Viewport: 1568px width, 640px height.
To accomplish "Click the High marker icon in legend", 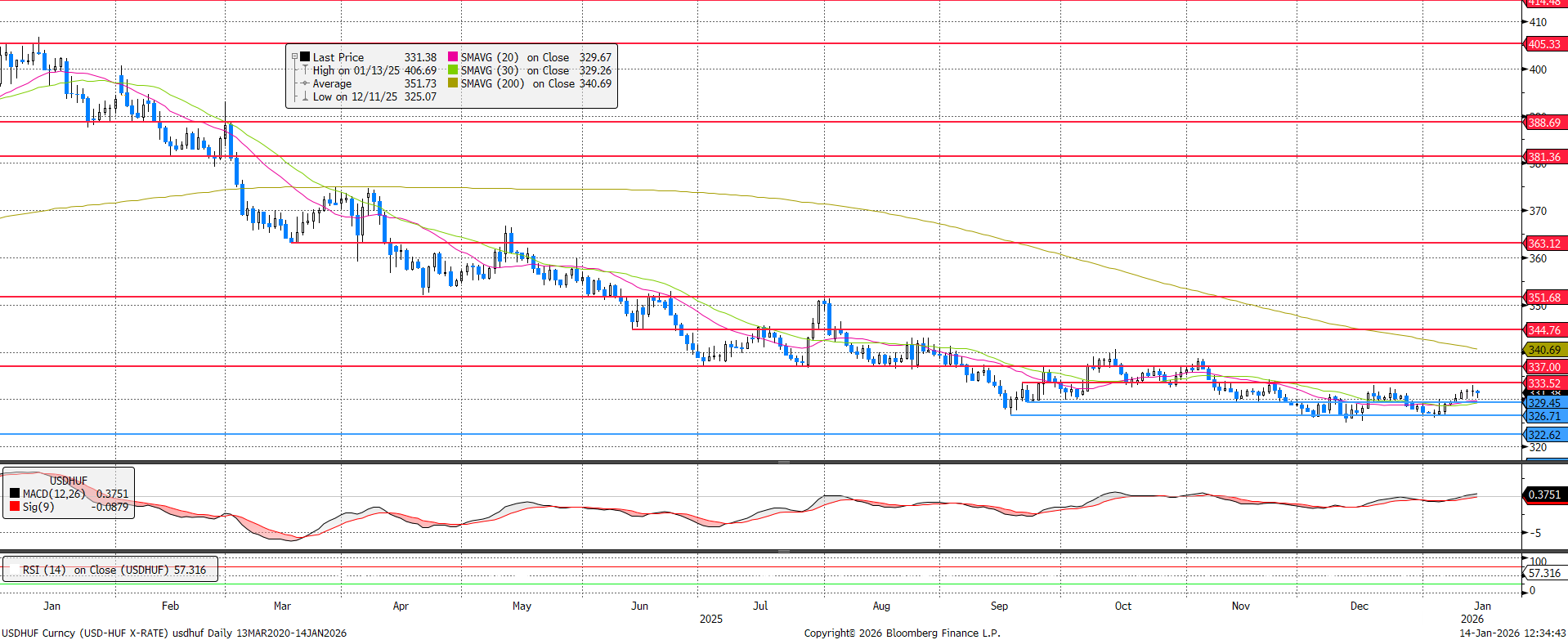I will pos(305,70).
